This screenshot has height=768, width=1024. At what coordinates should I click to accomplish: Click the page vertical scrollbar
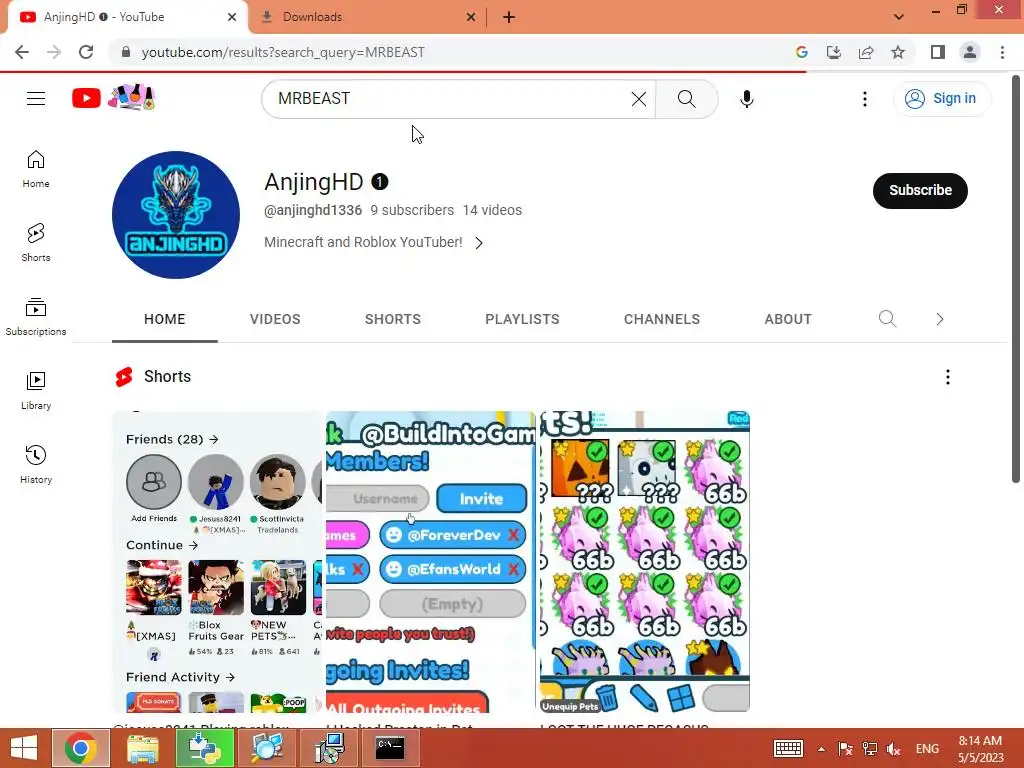1016,281
